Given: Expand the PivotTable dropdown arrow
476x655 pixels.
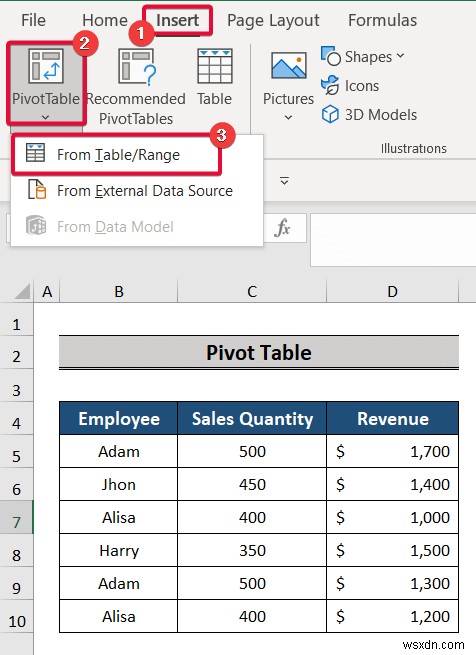Looking at the screenshot, I should coord(46,118).
